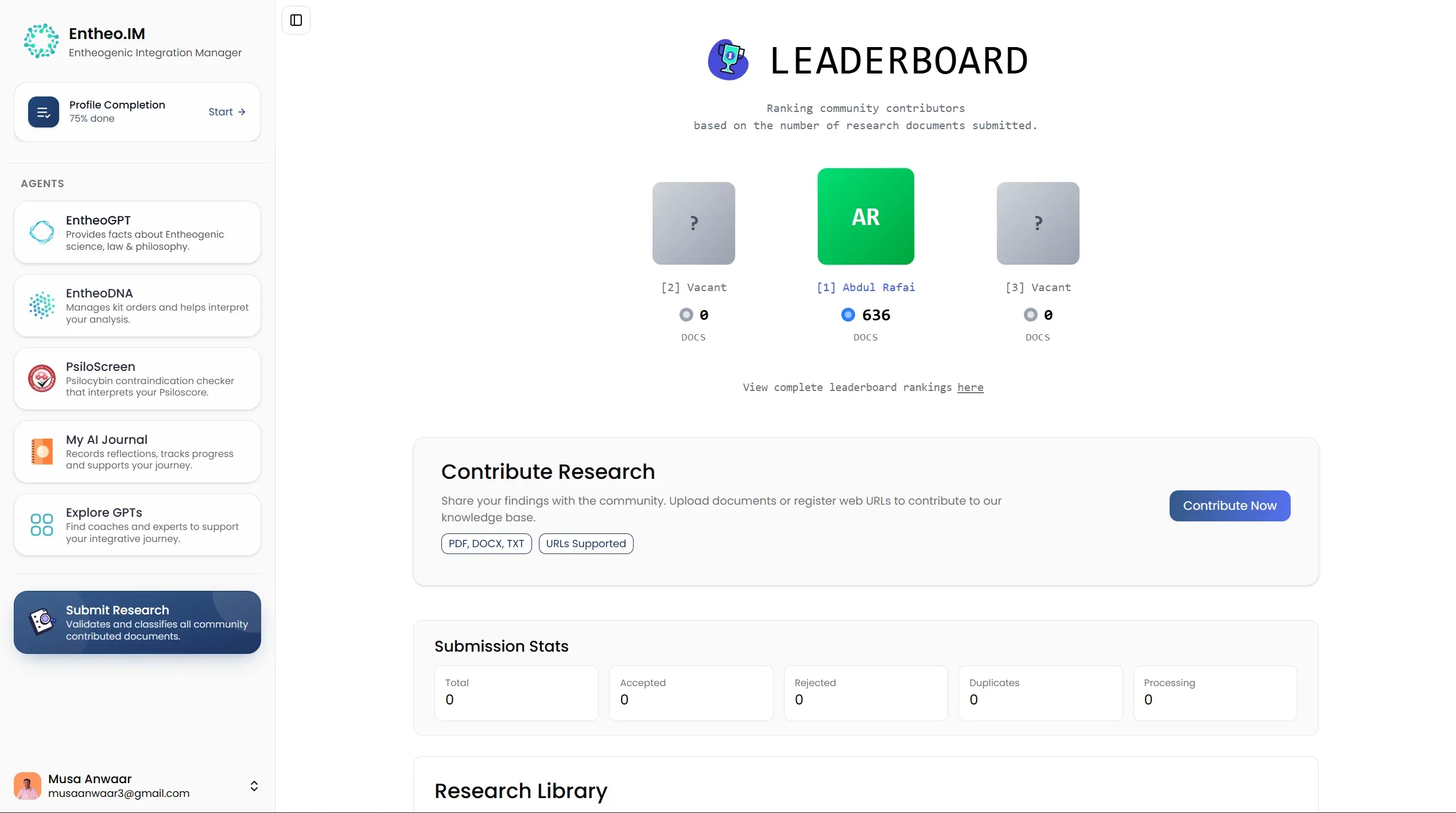Open the EntheoDNA agent icon

click(42, 305)
